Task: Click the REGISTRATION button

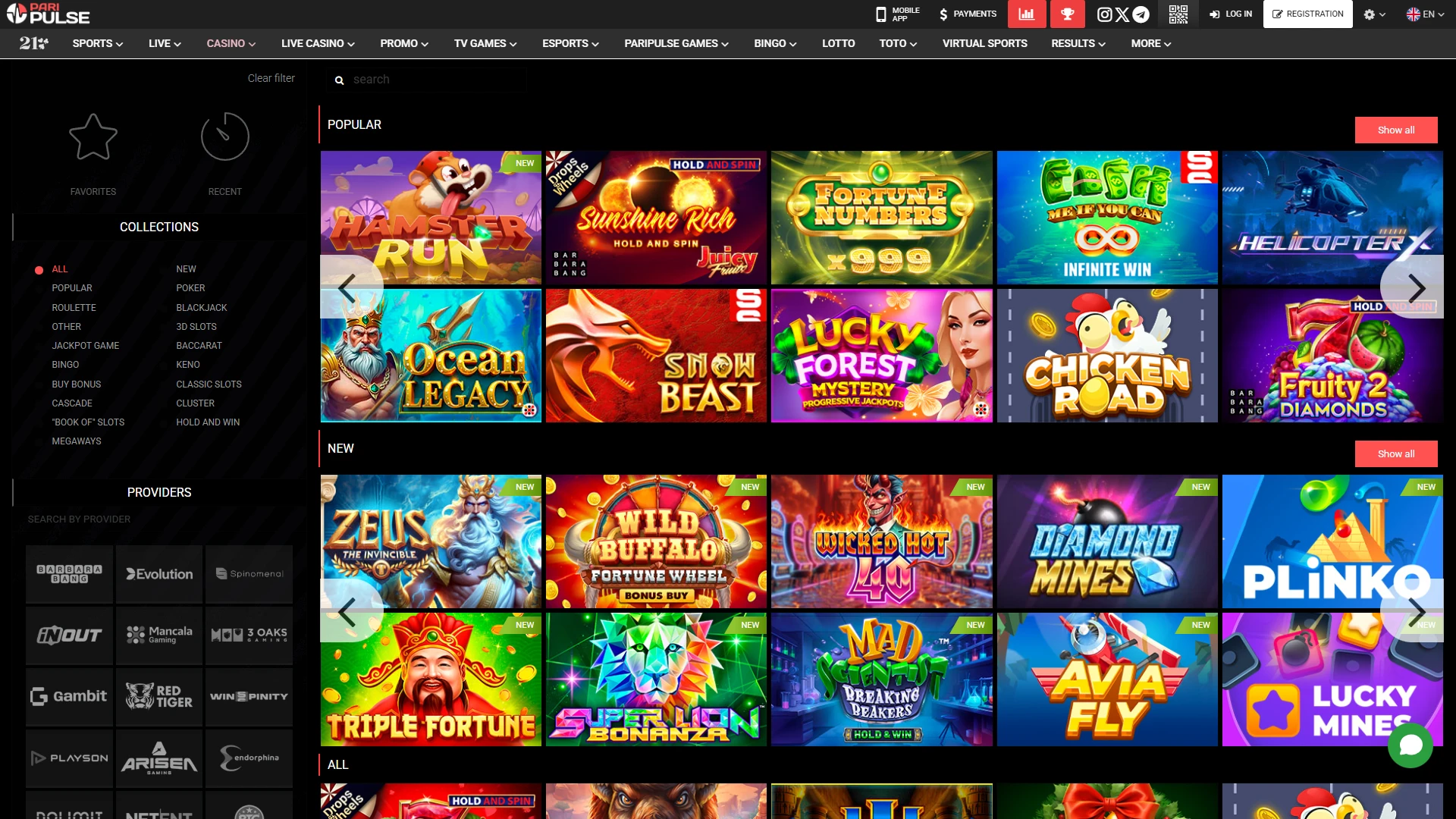Action: click(x=1307, y=14)
